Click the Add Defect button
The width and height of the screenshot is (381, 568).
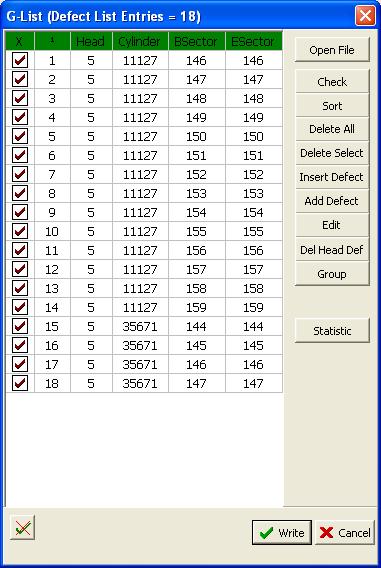click(332, 201)
